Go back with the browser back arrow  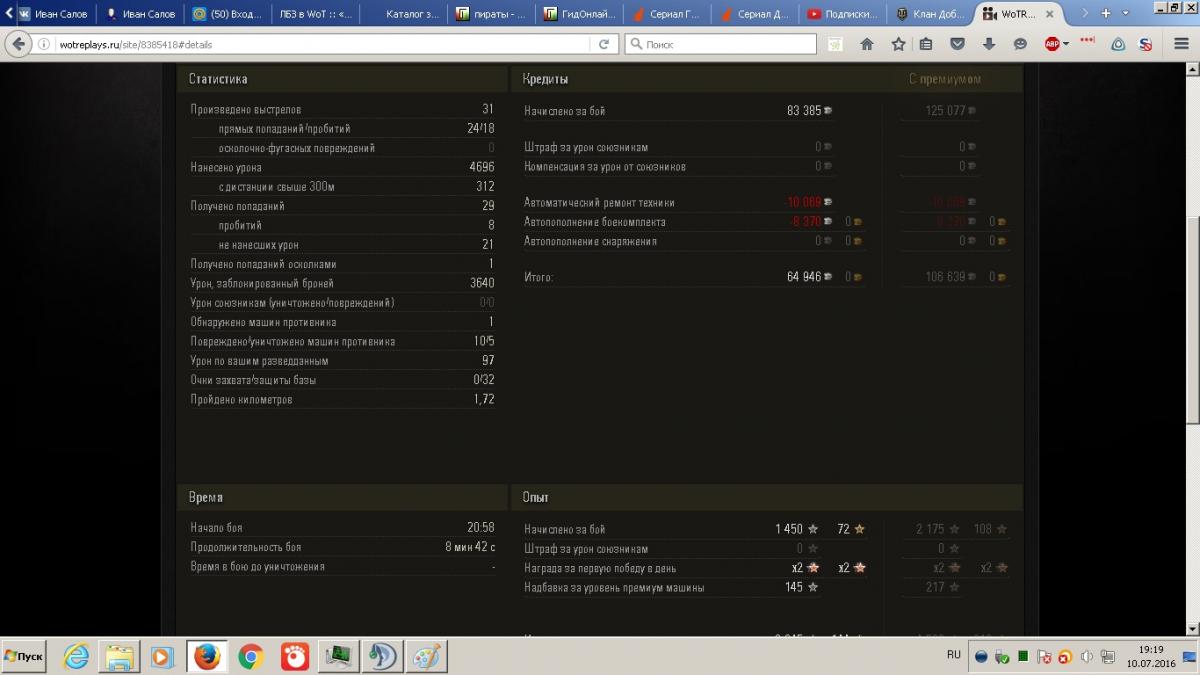pyautogui.click(x=17, y=44)
